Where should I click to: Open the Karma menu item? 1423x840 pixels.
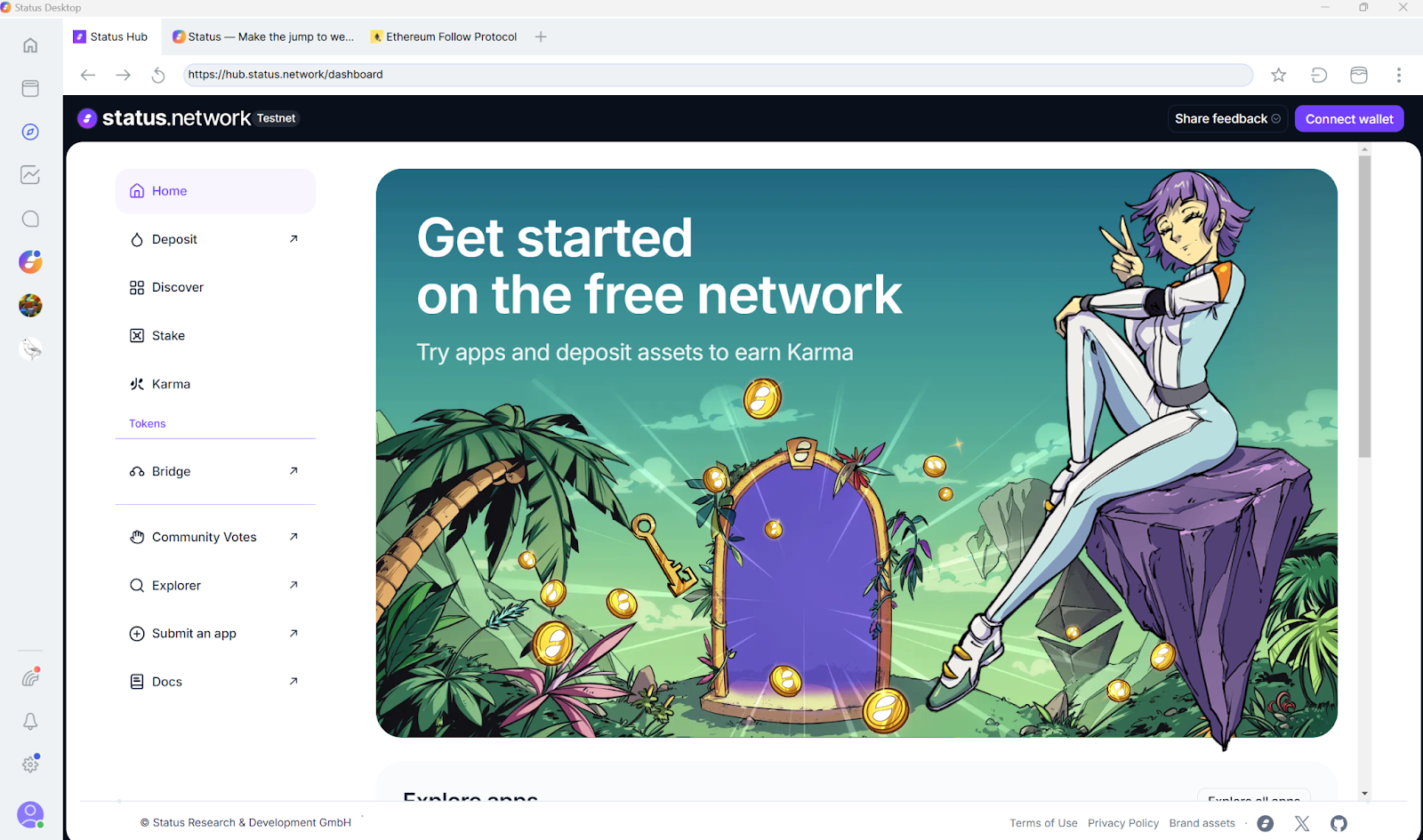[215, 384]
